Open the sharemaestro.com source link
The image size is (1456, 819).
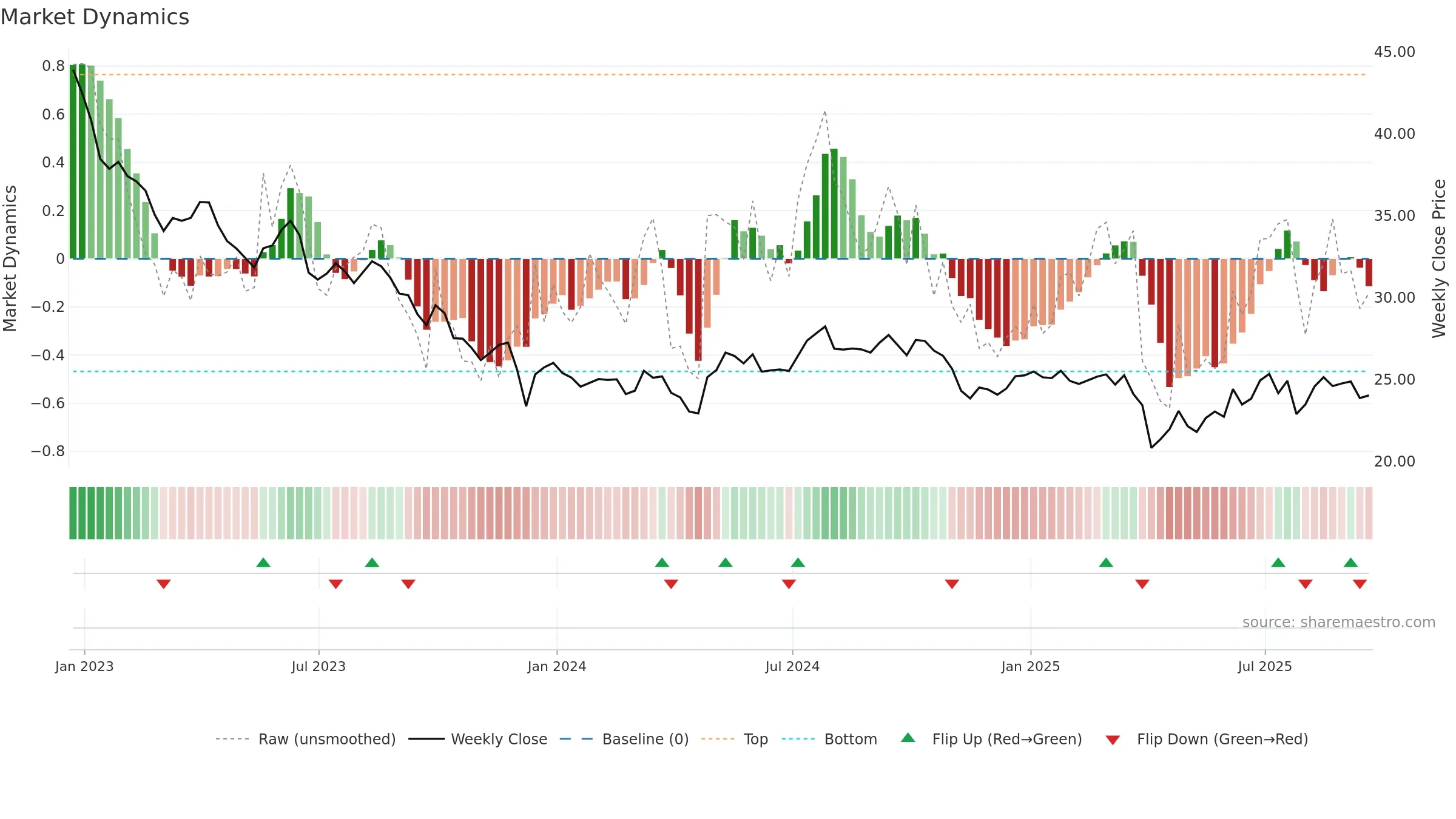pos(1339,622)
